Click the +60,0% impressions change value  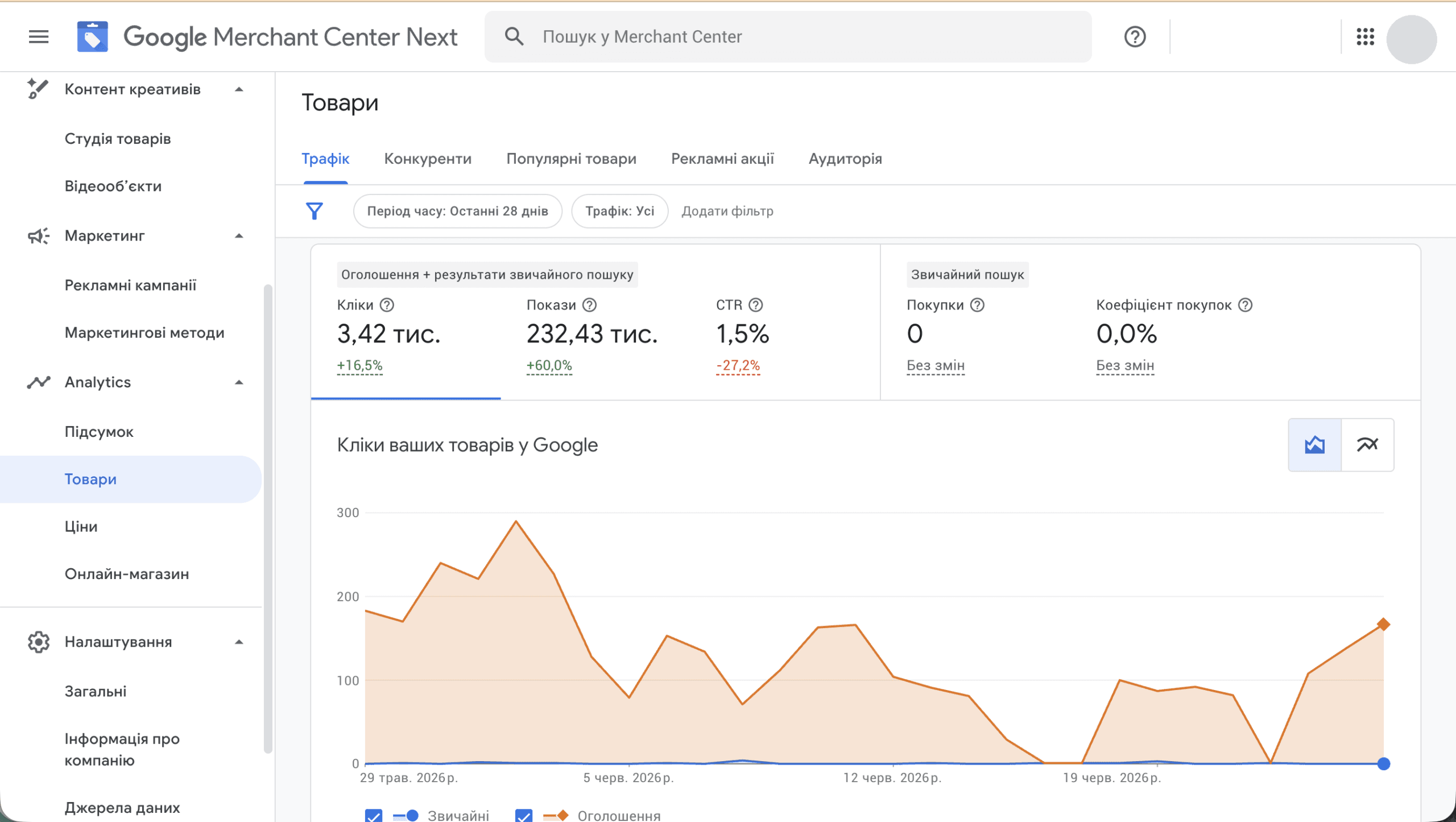click(549, 365)
